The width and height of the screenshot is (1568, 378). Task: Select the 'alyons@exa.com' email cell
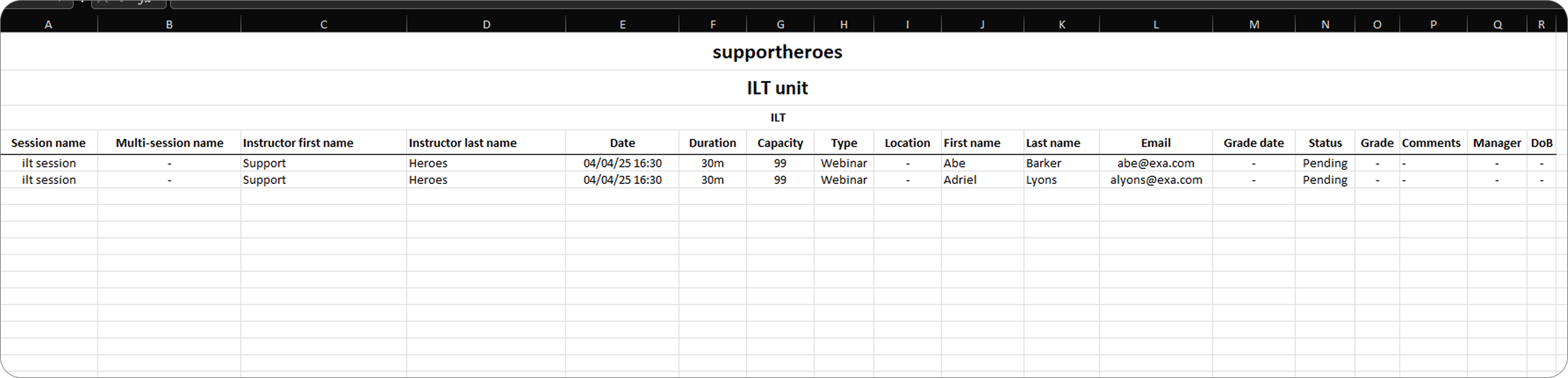(1156, 180)
